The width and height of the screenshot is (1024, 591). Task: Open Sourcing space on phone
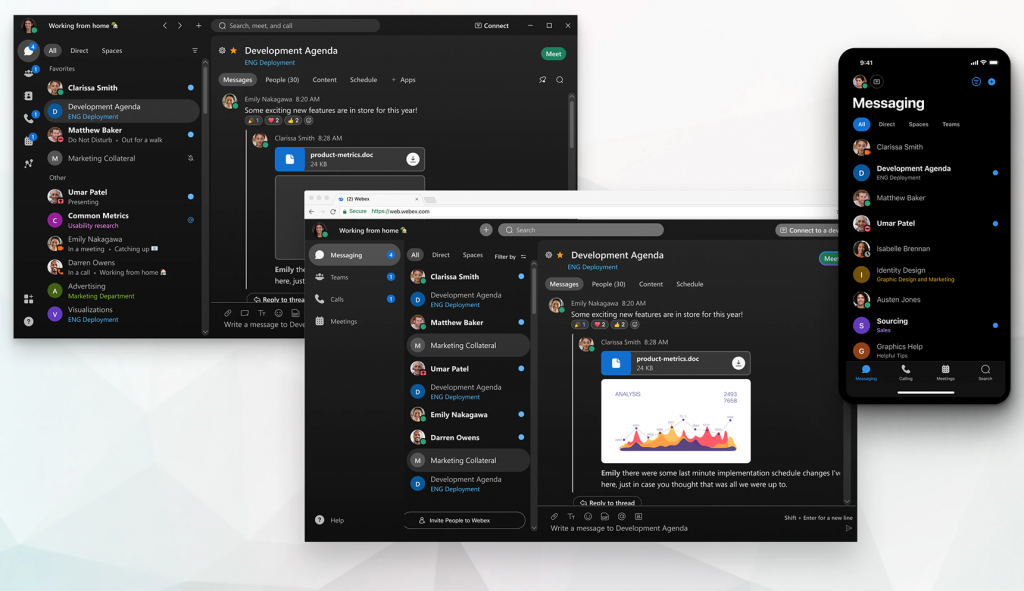(925, 325)
